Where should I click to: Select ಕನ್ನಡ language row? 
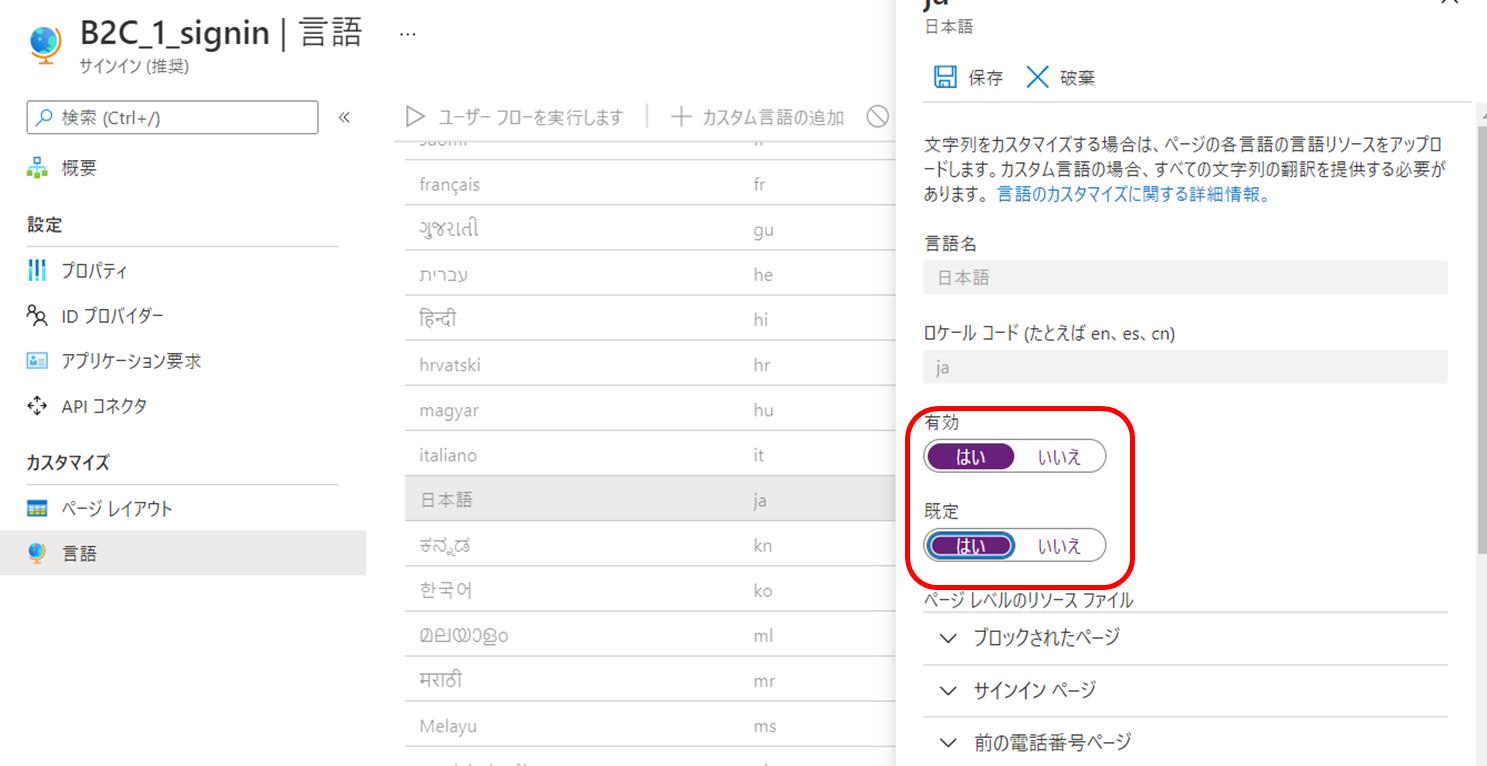tap(650, 545)
